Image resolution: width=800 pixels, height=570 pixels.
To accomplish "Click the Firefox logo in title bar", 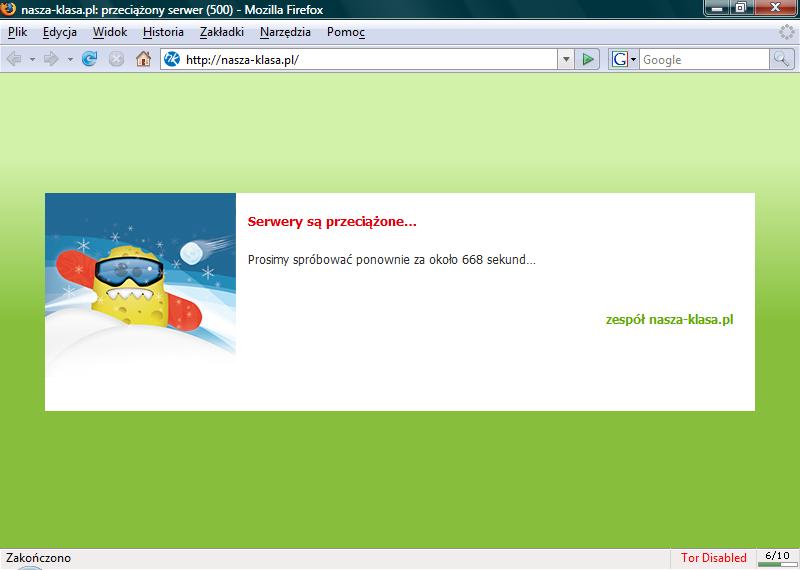I will 8,9.
